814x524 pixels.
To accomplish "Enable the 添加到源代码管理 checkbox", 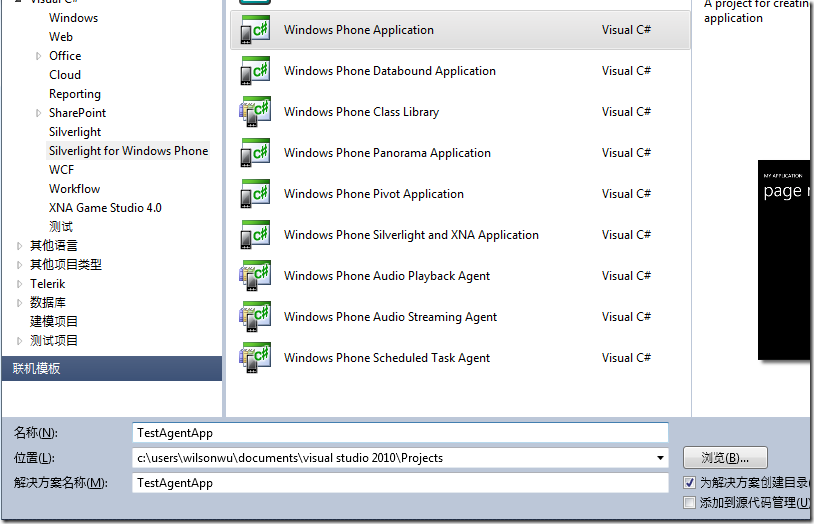I will click(689, 502).
